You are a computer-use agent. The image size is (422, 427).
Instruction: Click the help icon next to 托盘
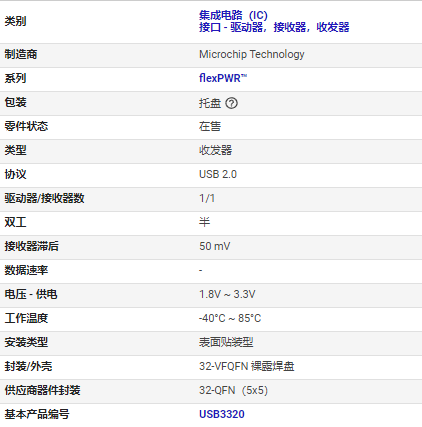tap(231, 103)
